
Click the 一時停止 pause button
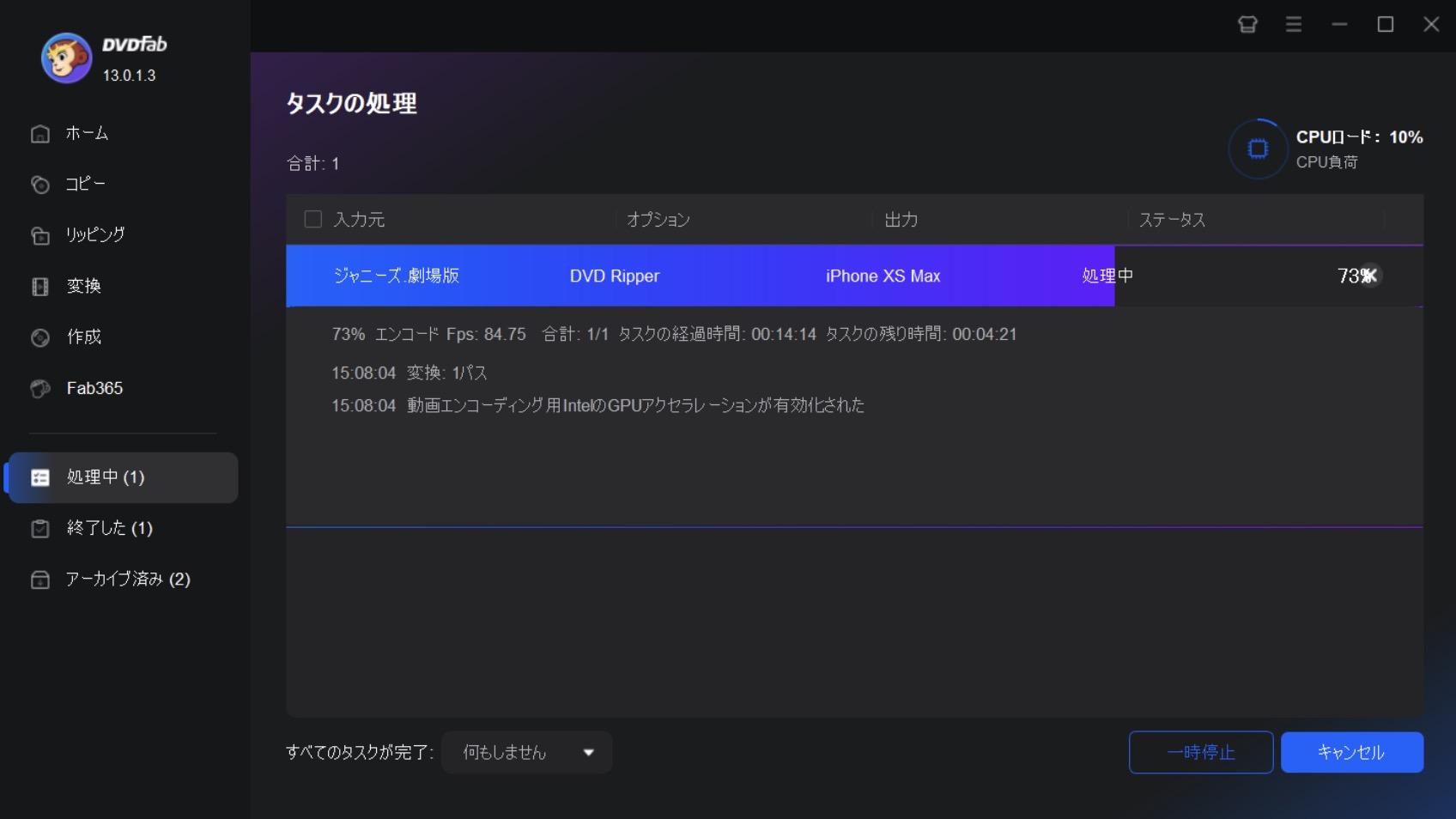pos(1200,752)
